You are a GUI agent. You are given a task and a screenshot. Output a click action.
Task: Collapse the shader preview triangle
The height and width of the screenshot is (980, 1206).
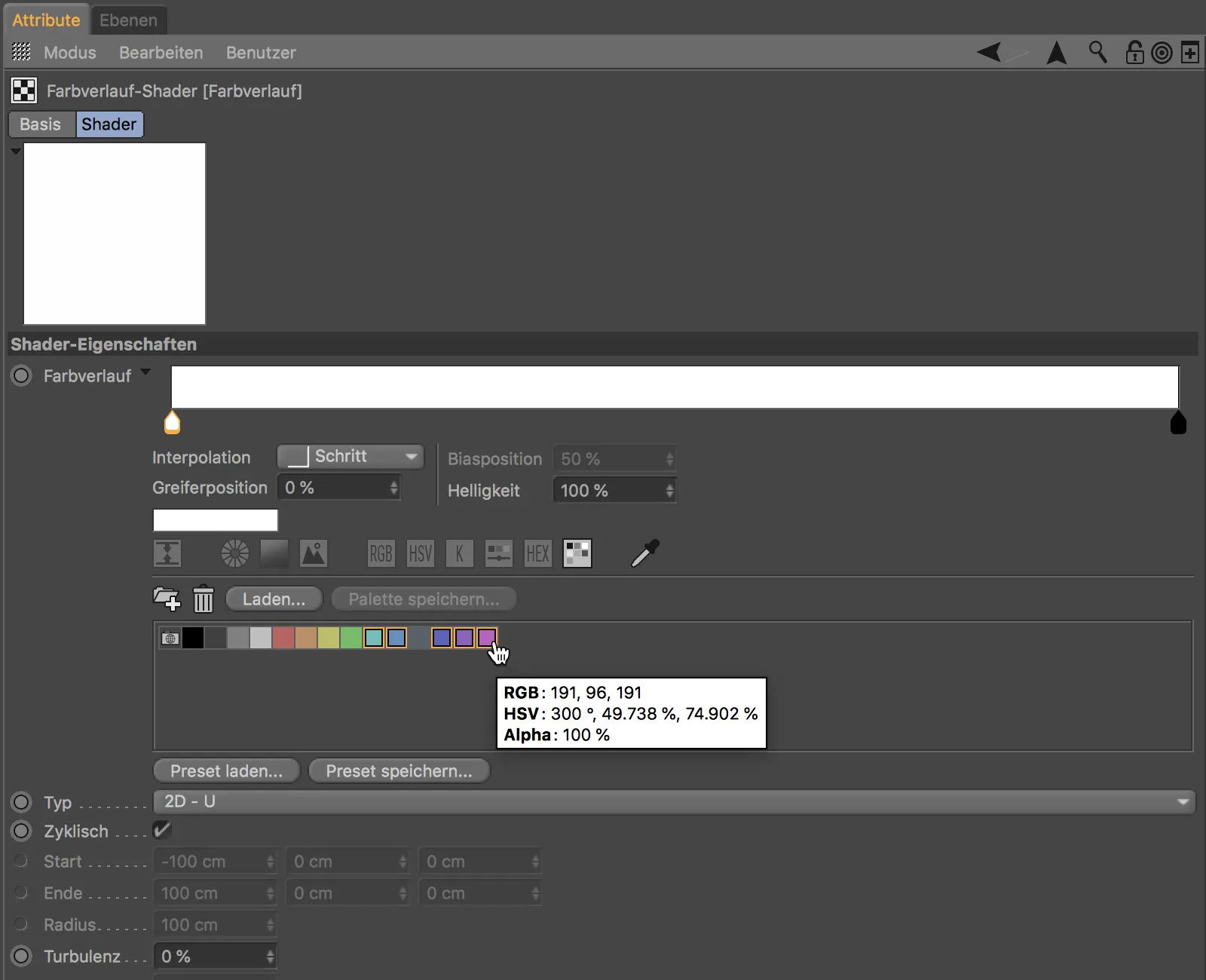(15, 151)
